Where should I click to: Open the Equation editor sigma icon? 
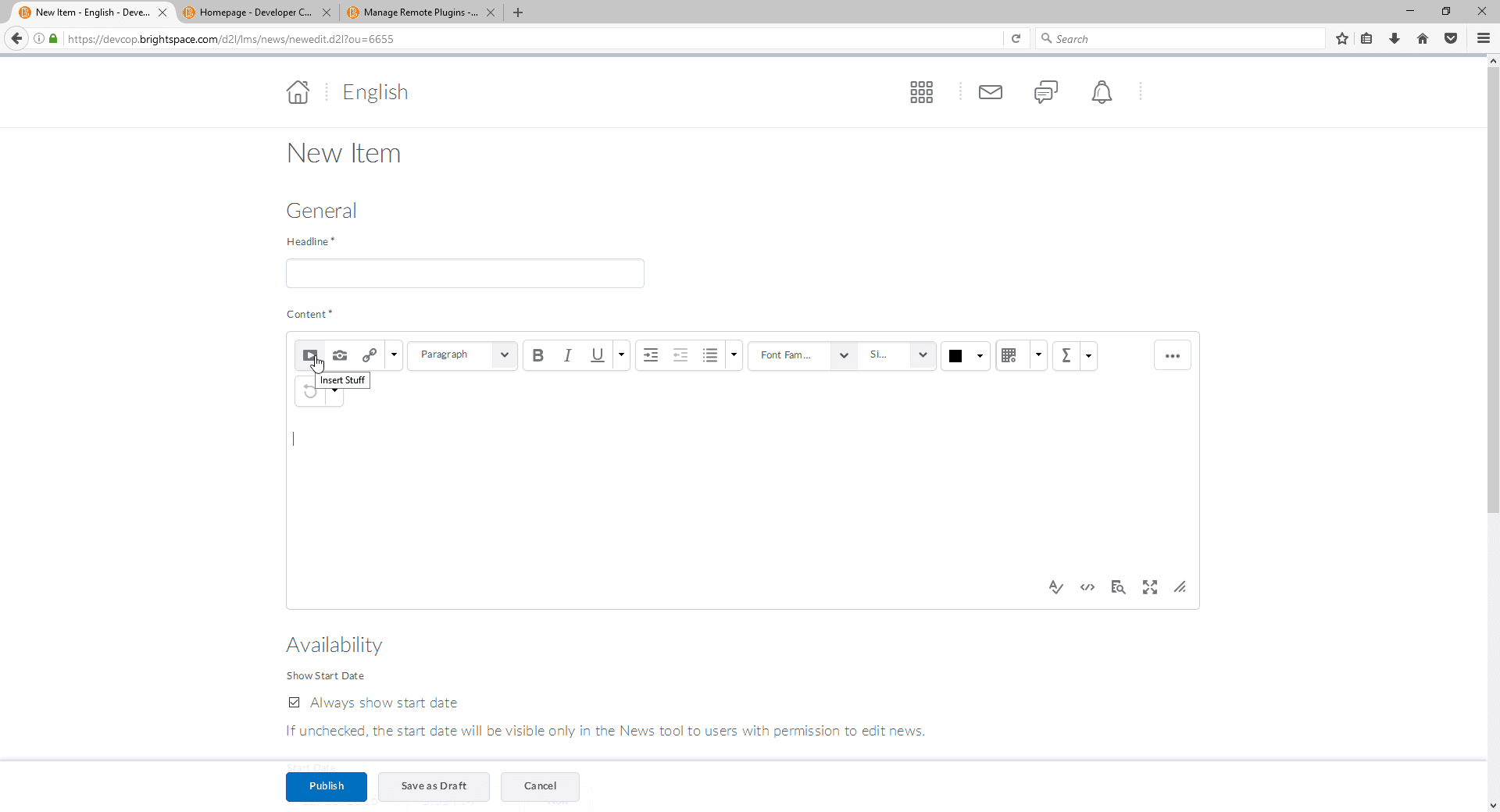(1066, 355)
